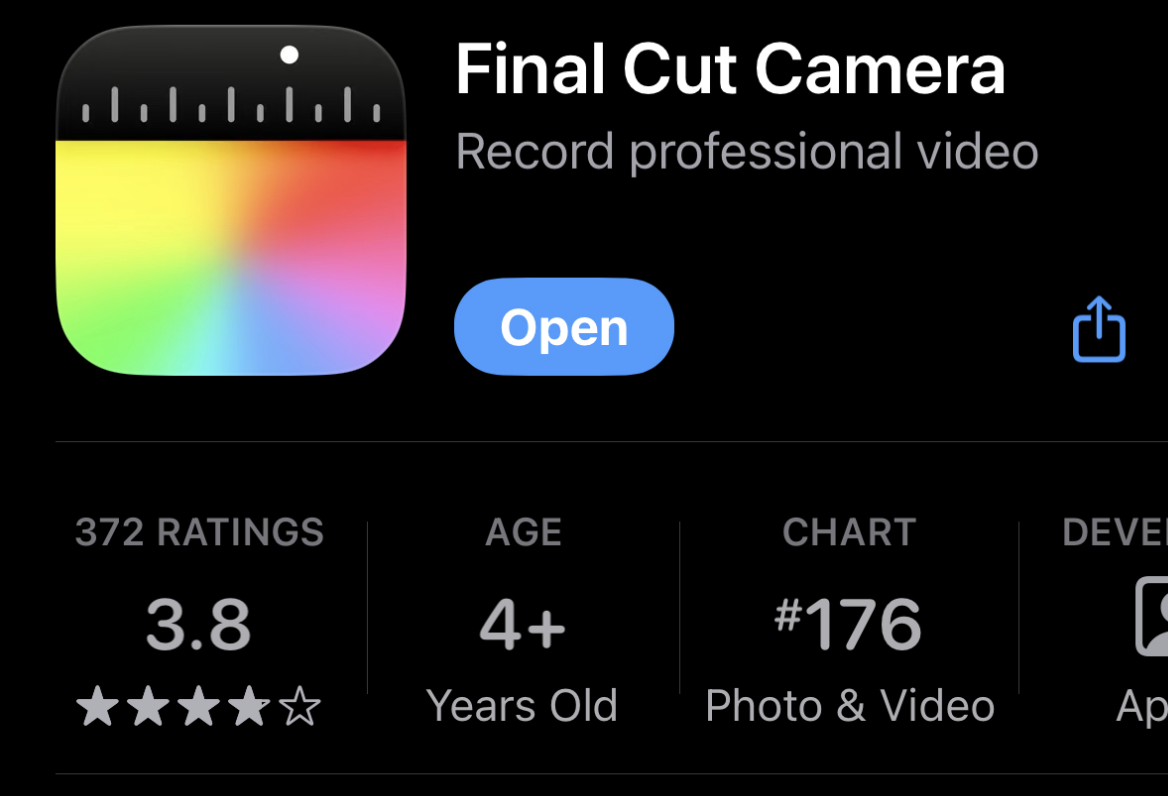Tap the Years Old label
The height and width of the screenshot is (796, 1168).
pos(522,705)
